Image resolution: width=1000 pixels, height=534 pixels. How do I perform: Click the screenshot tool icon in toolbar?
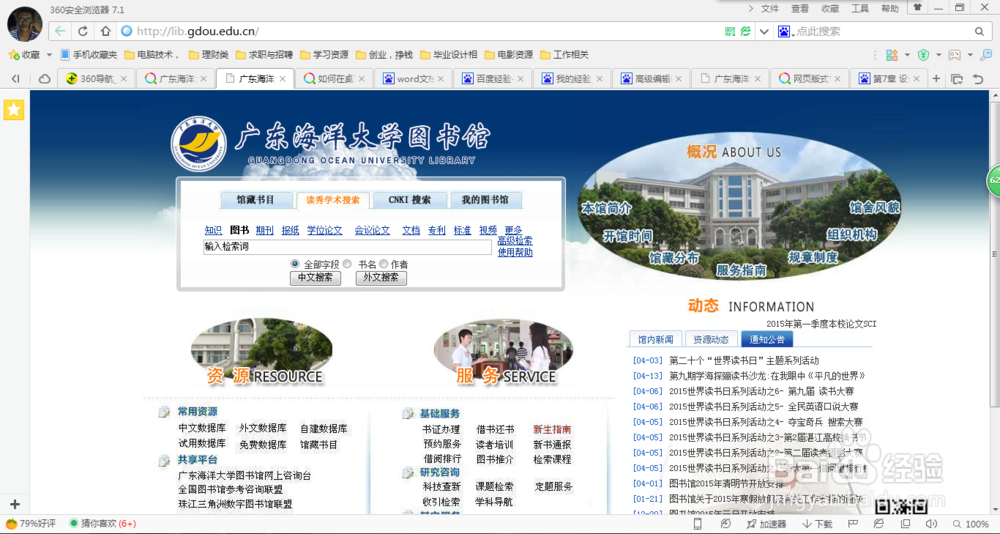pyautogui.click(x=954, y=55)
